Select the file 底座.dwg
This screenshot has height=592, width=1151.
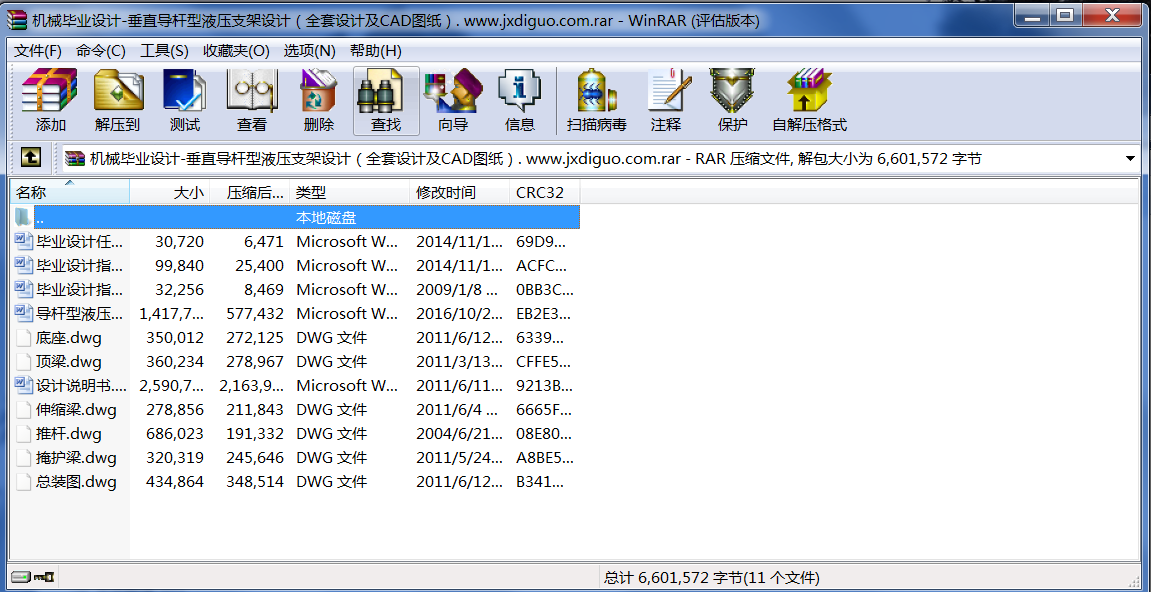[x=296, y=338]
